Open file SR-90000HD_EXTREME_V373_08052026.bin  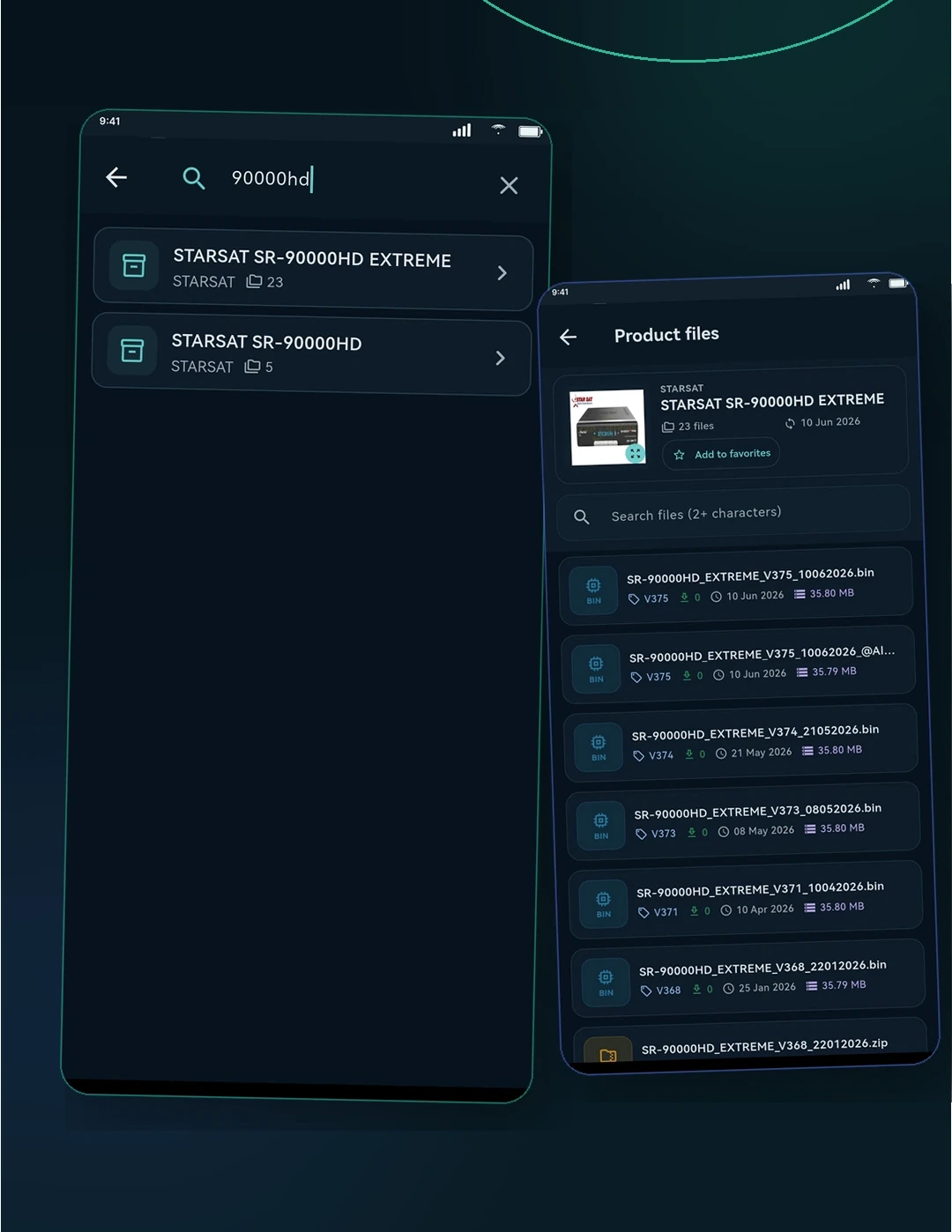click(744, 821)
